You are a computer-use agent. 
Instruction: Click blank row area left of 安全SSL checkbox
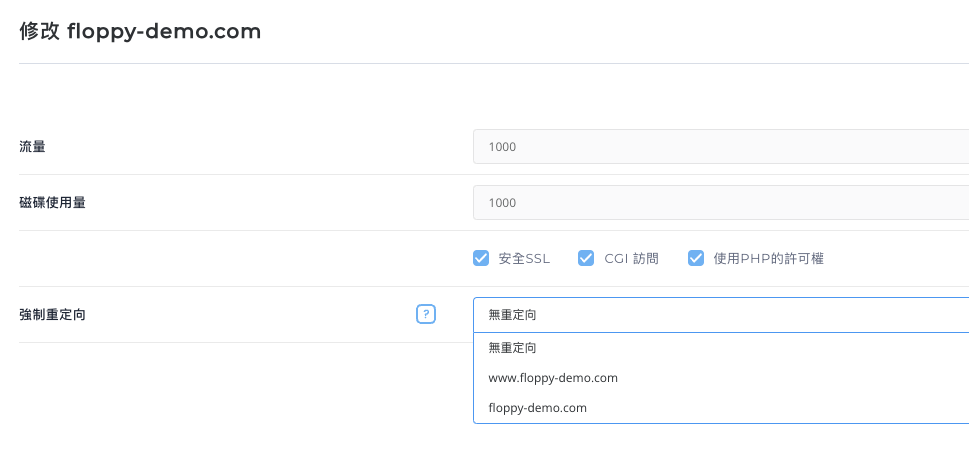pyautogui.click(x=240, y=258)
